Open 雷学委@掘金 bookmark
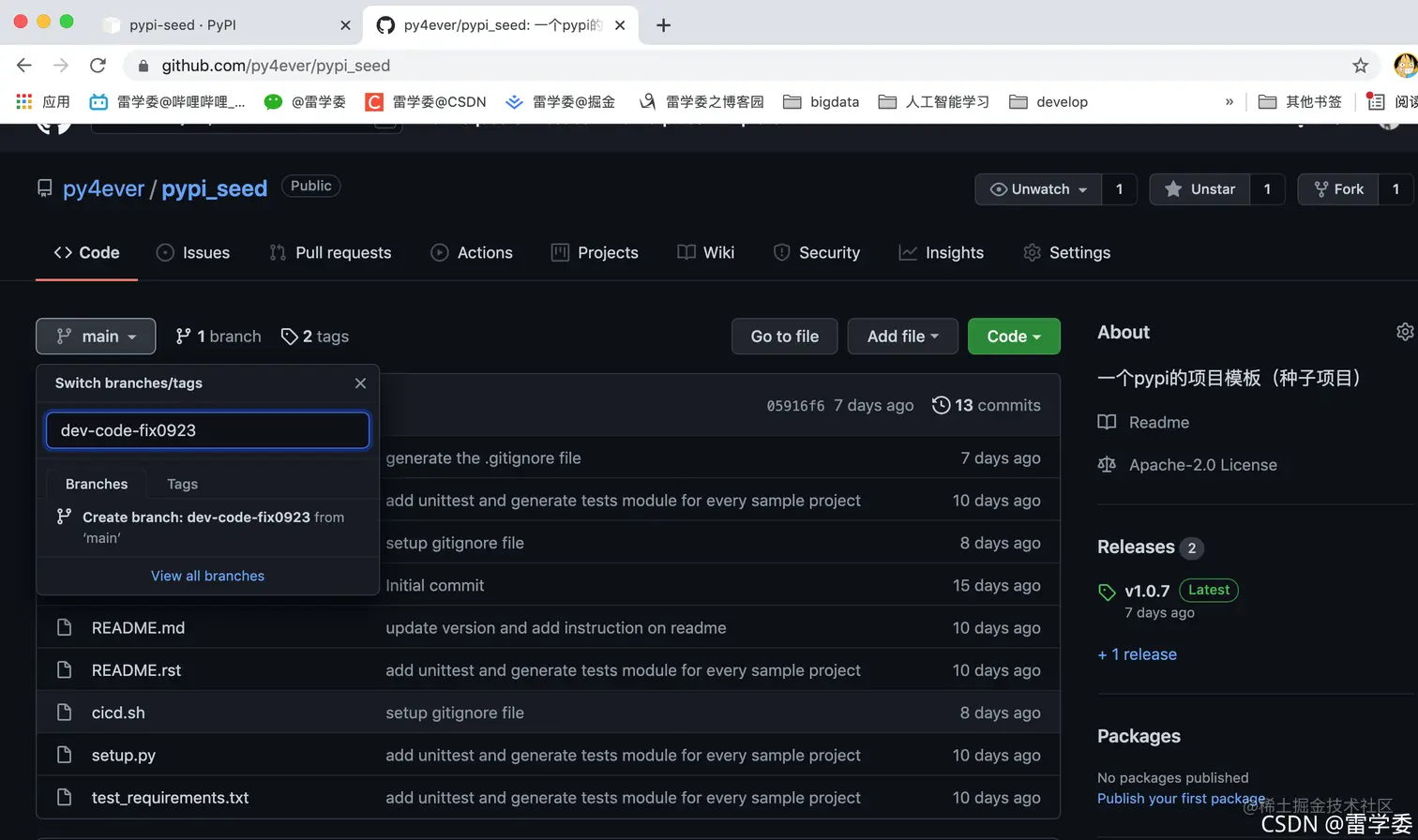The image size is (1418, 840). coord(561,101)
